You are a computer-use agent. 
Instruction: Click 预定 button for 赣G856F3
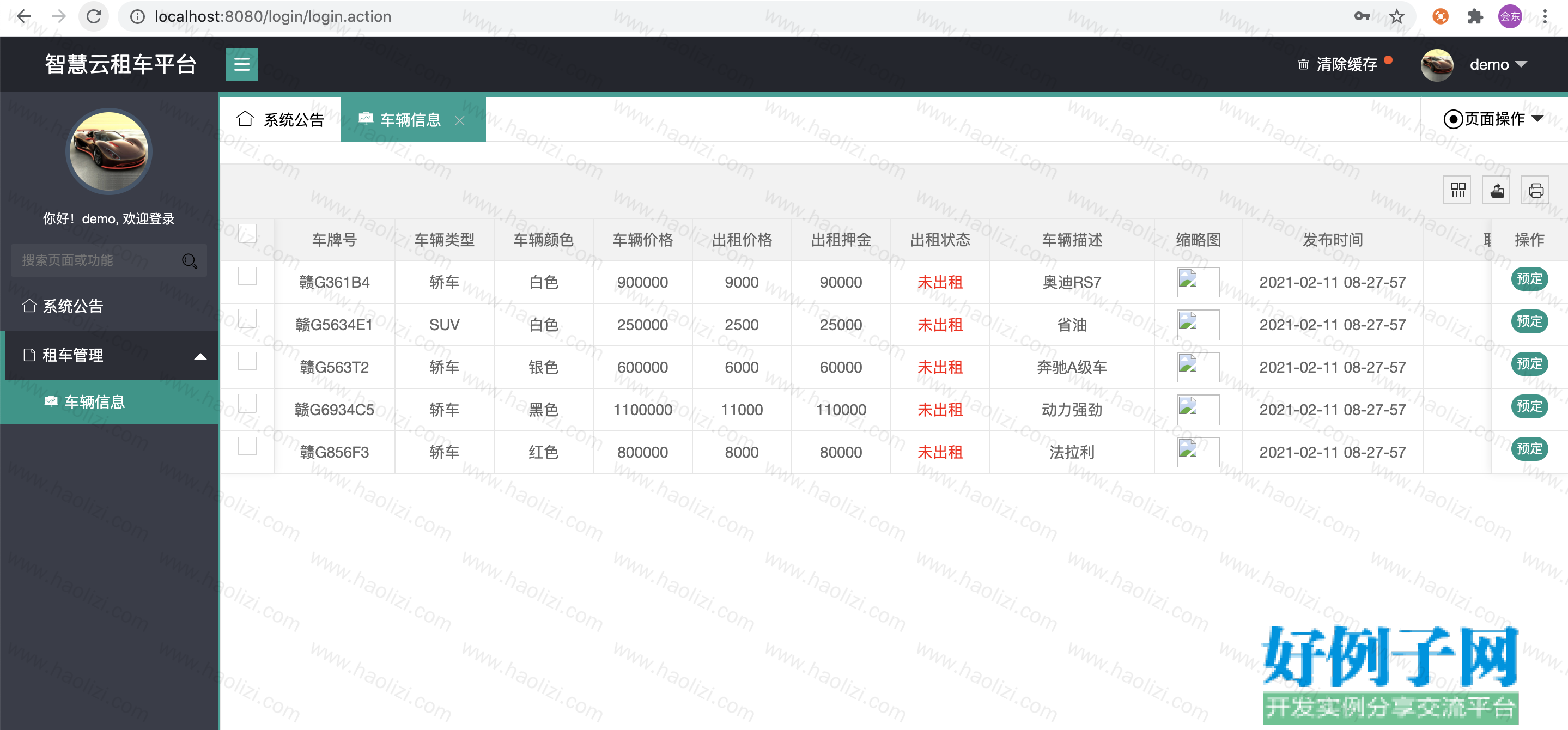point(1529,450)
